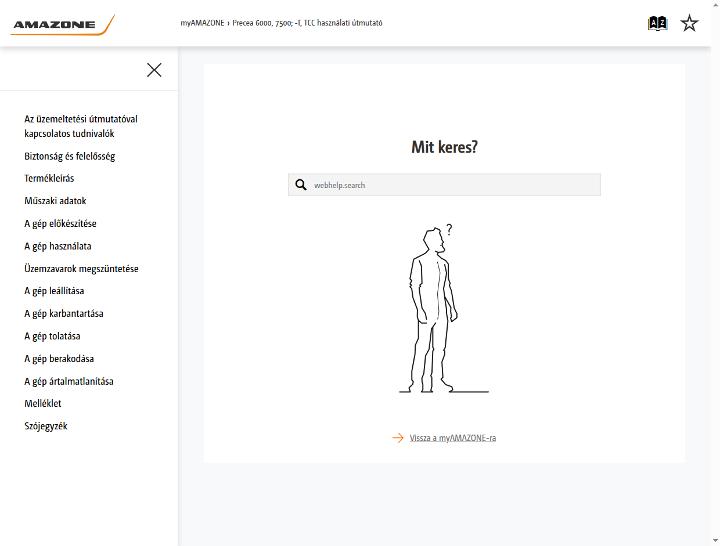The height and width of the screenshot is (546, 720).
Task: Open the Termékleírás section
Action: [x=49, y=178]
